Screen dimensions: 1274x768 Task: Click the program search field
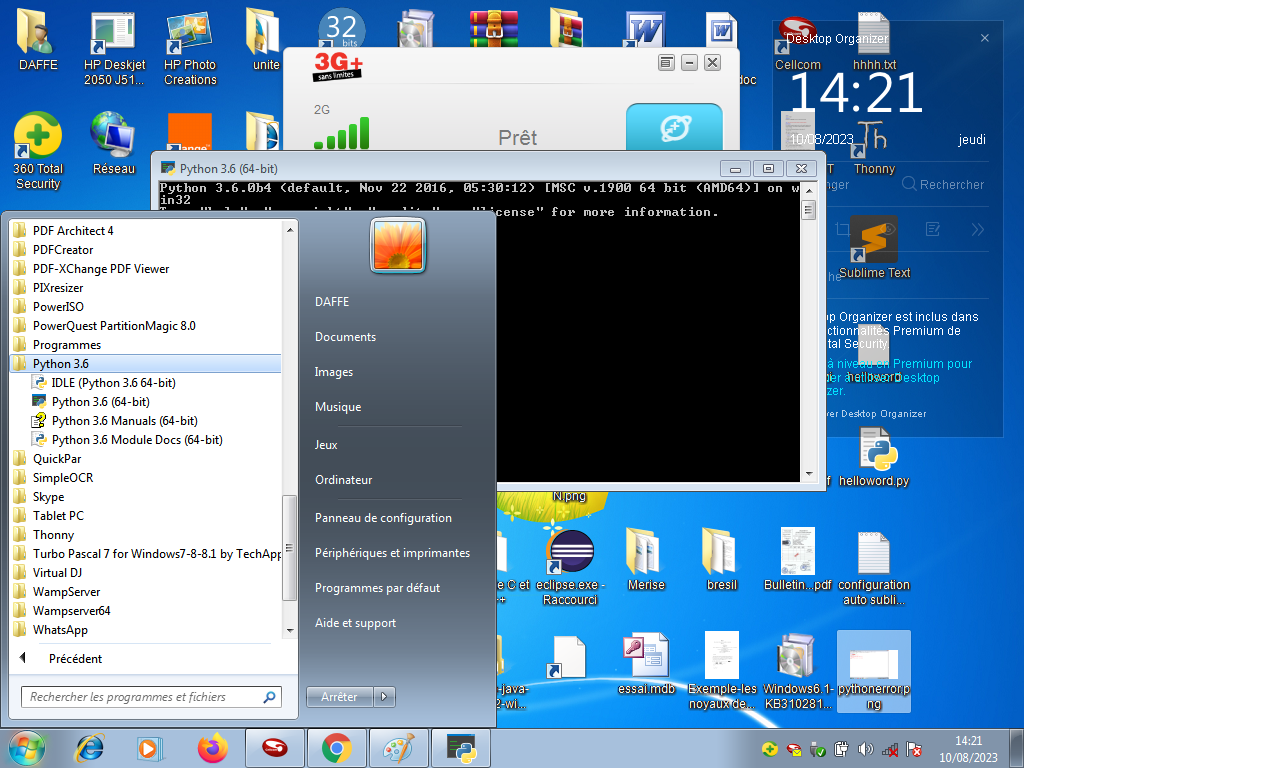[142, 697]
